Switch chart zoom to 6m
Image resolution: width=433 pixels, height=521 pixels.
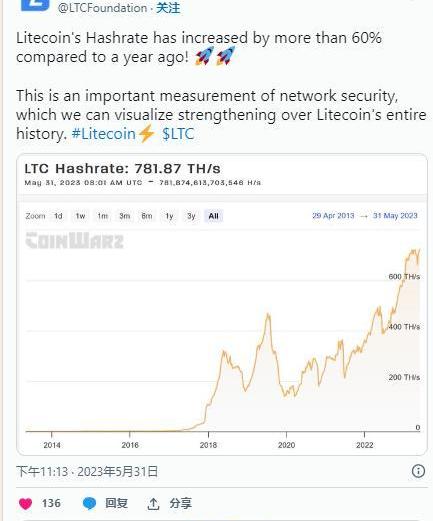147,216
